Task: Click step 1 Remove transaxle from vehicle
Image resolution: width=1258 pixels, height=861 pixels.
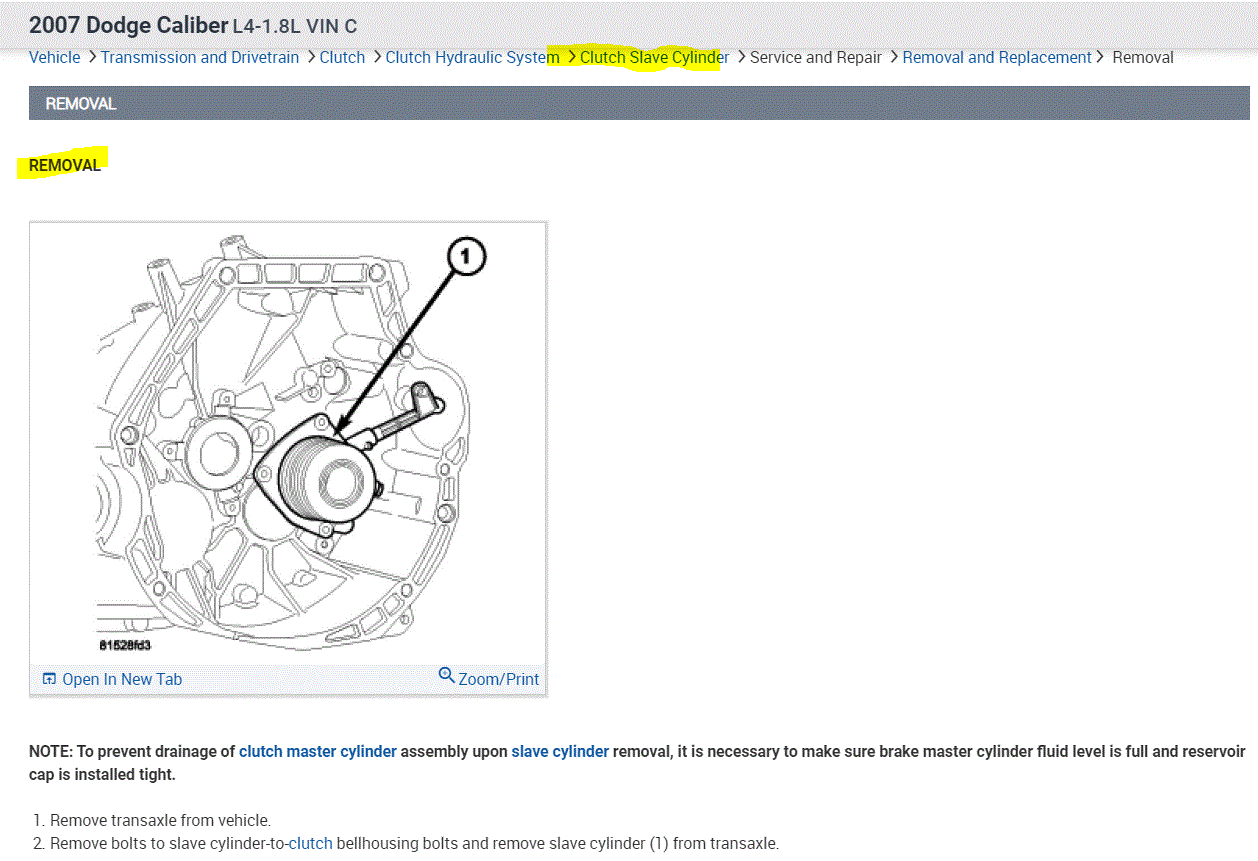Action: coord(160,820)
